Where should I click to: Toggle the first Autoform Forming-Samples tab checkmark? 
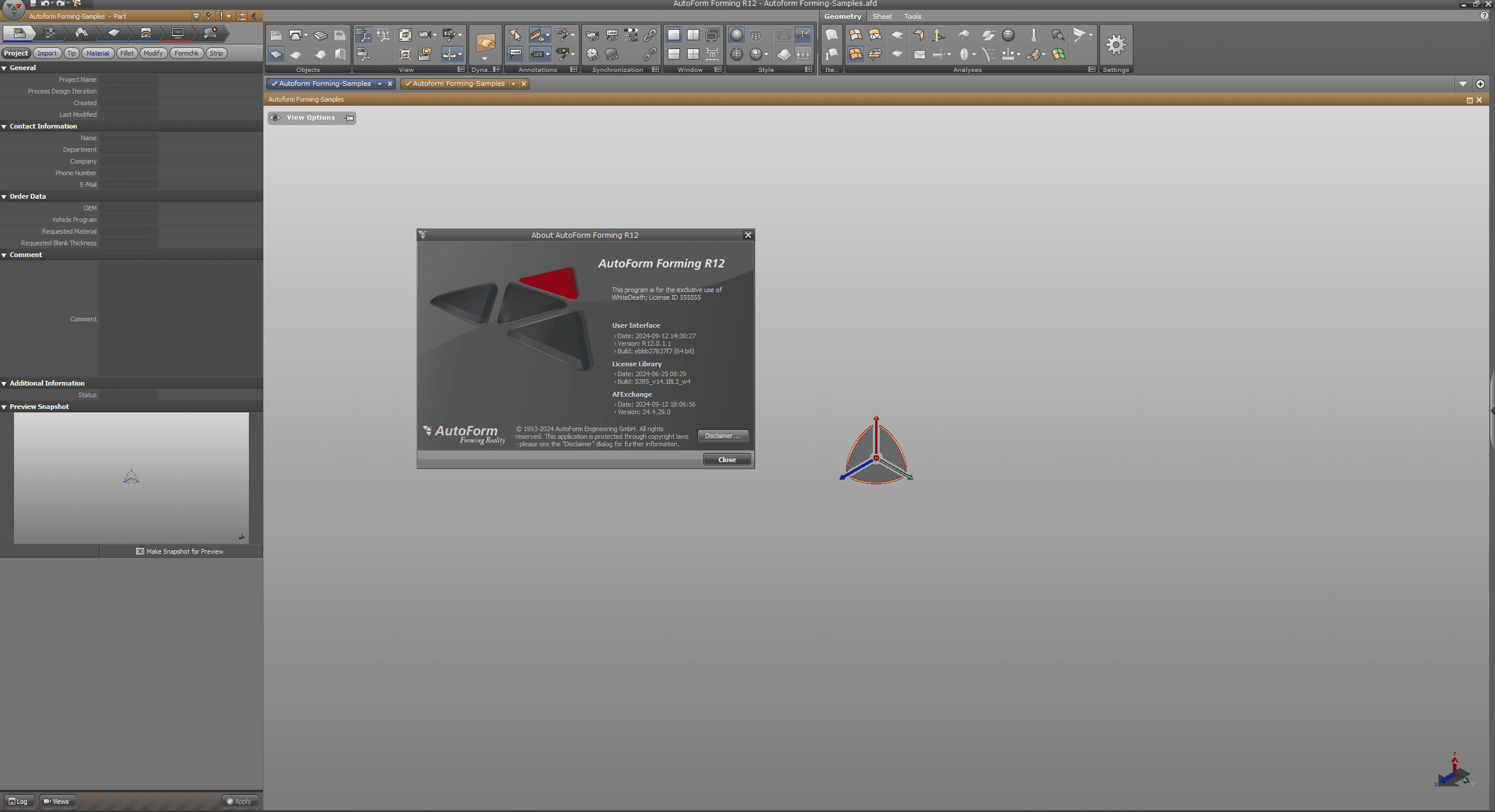click(274, 84)
